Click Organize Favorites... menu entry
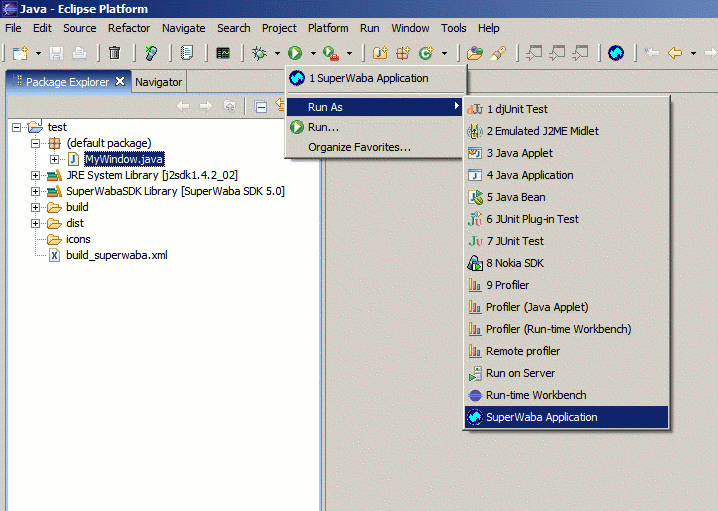Screen dimensions: 718x511 click(x=359, y=147)
